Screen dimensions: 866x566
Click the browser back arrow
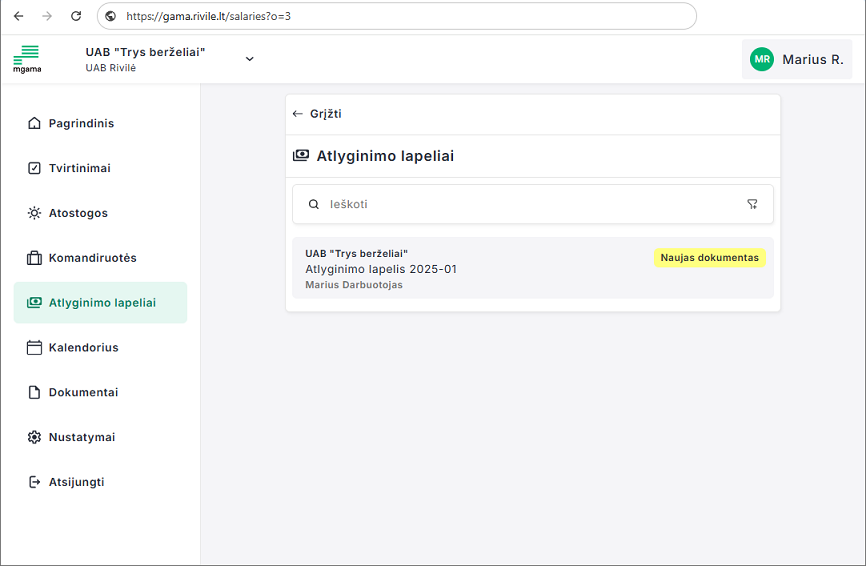pyautogui.click(x=18, y=16)
